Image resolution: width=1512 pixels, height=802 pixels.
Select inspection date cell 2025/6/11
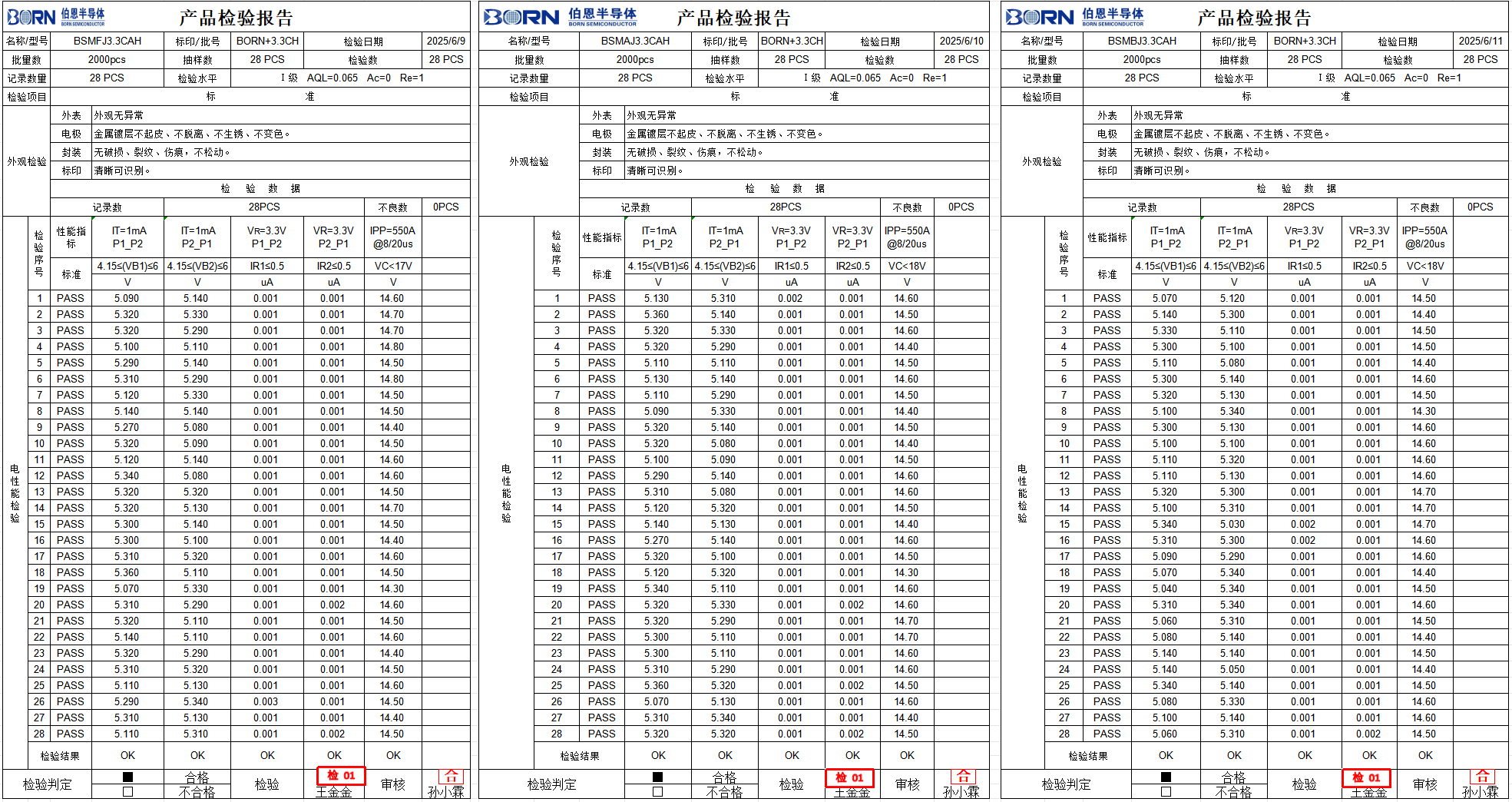click(1480, 41)
